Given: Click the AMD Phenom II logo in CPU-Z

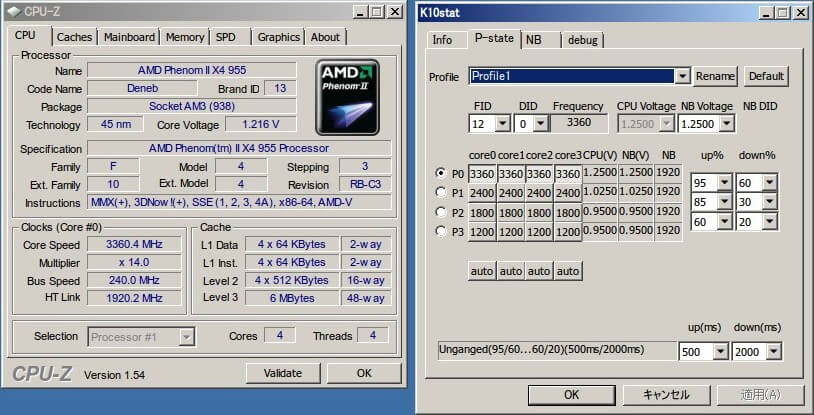Looking at the screenshot, I should point(347,97).
